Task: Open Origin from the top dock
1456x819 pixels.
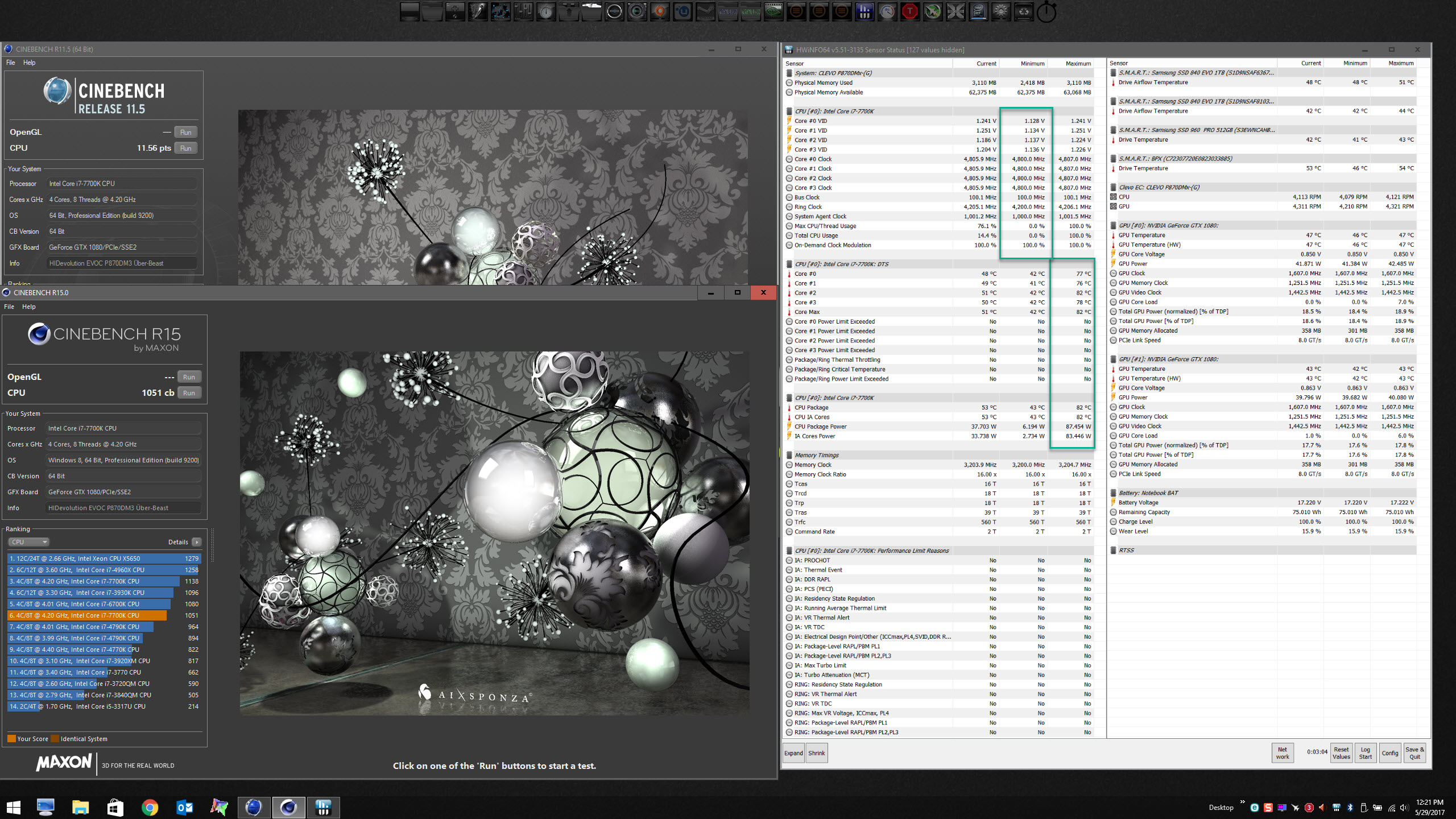Action: point(660,11)
